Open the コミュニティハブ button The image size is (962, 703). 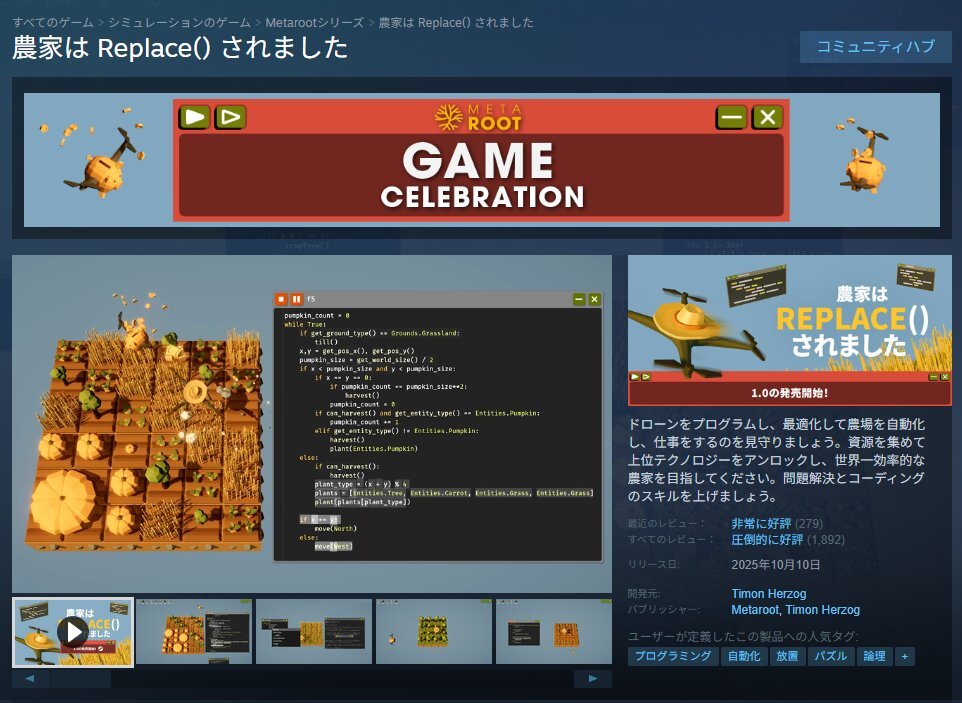[x=875, y=47]
